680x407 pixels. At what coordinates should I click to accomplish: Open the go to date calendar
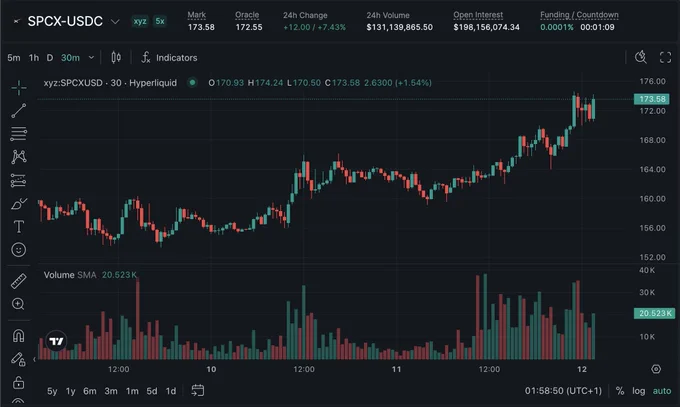(x=198, y=391)
